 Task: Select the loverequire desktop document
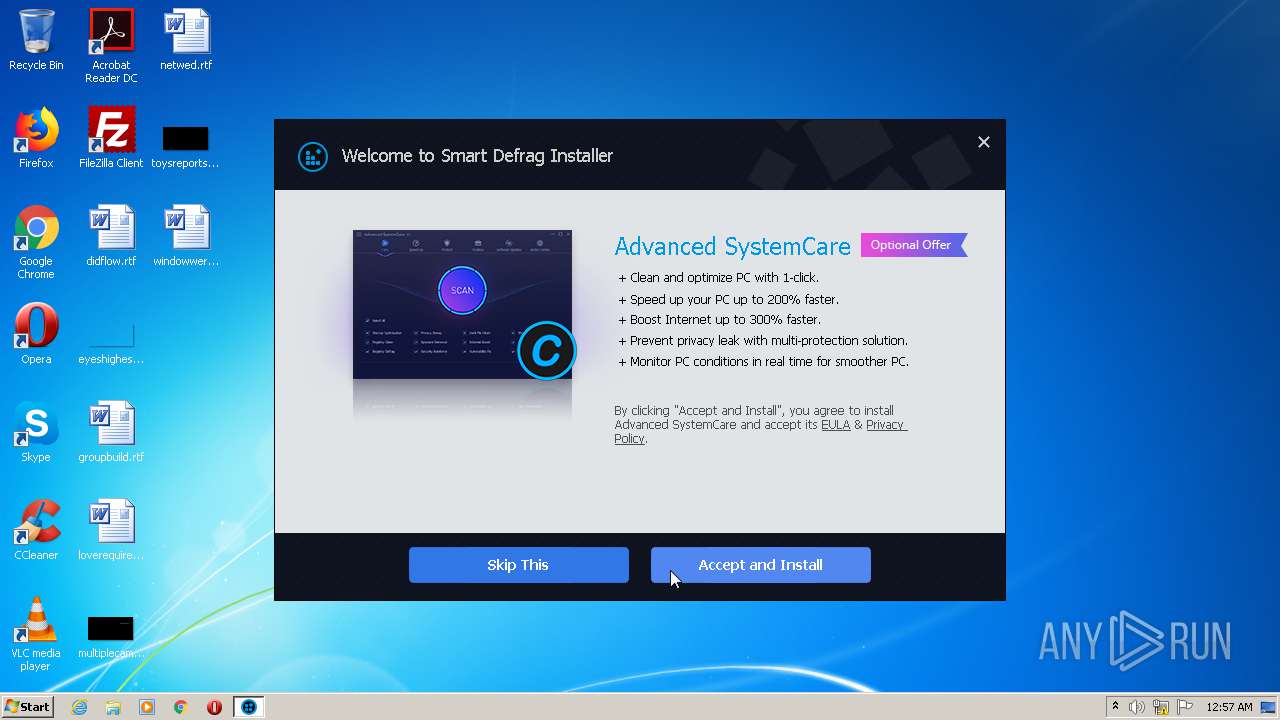111,530
